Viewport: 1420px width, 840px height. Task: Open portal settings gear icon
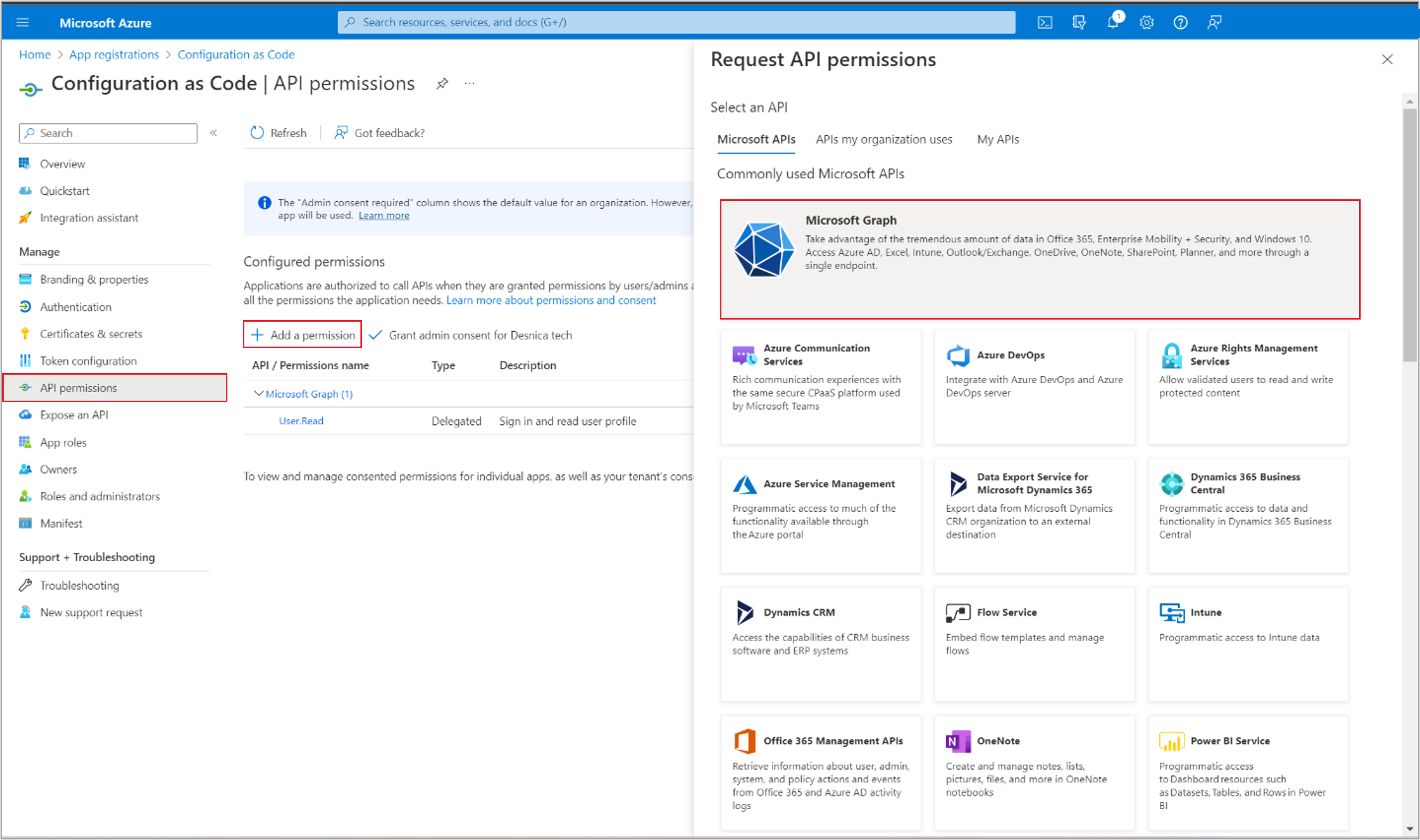pyautogui.click(x=1146, y=23)
